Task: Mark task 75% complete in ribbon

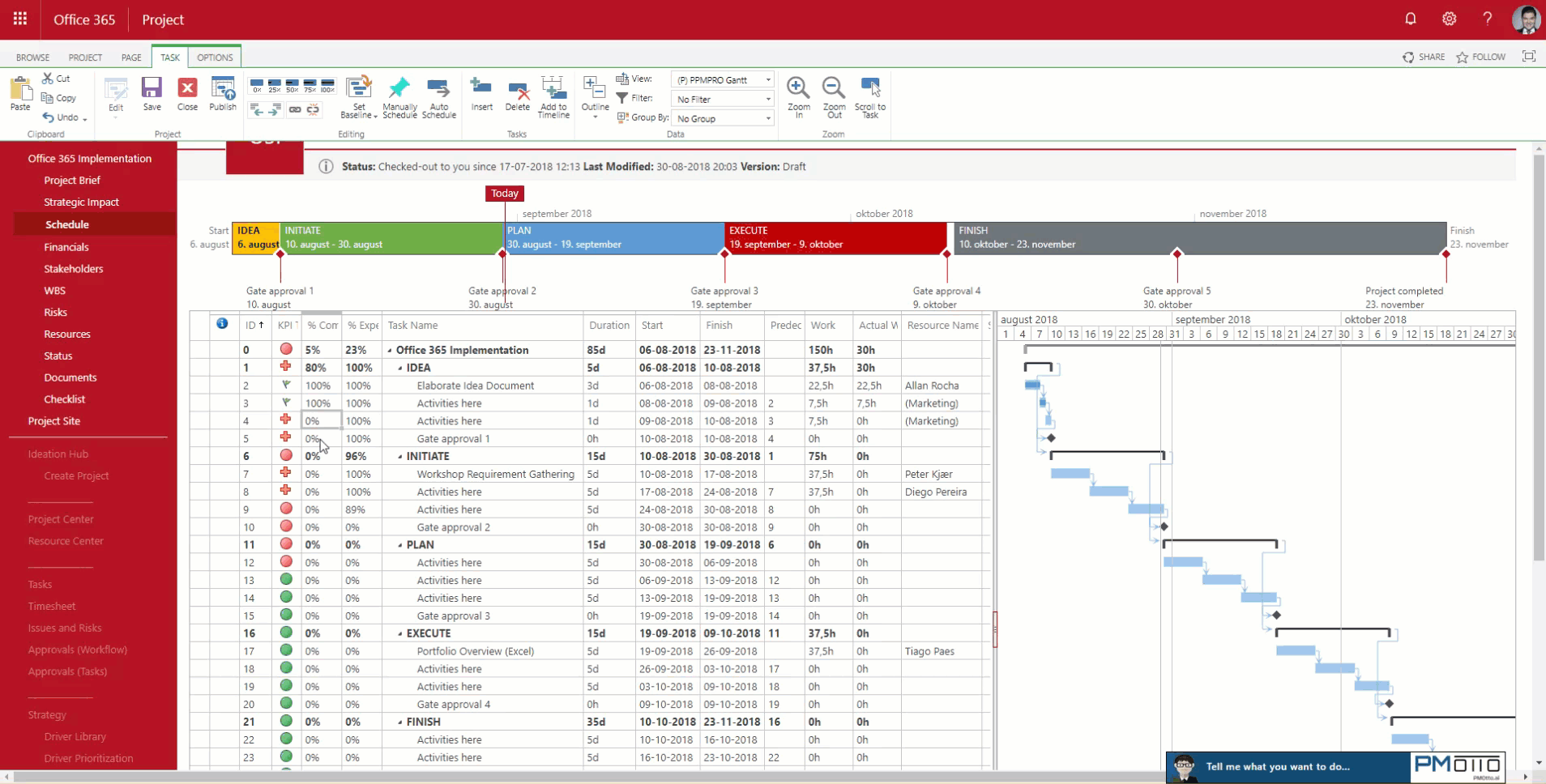Action: (x=310, y=86)
